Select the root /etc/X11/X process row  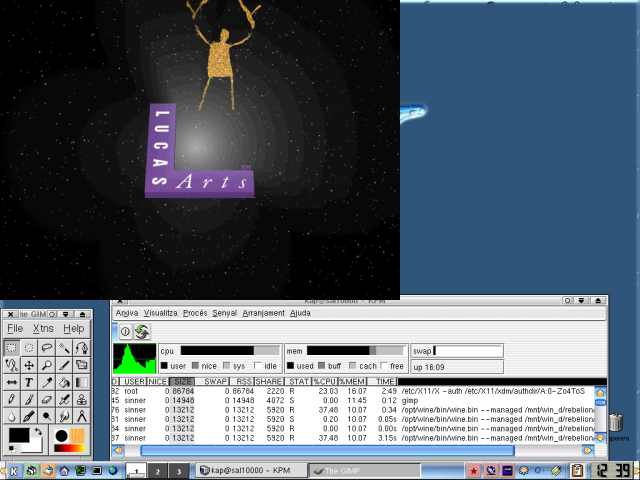(x=353, y=391)
